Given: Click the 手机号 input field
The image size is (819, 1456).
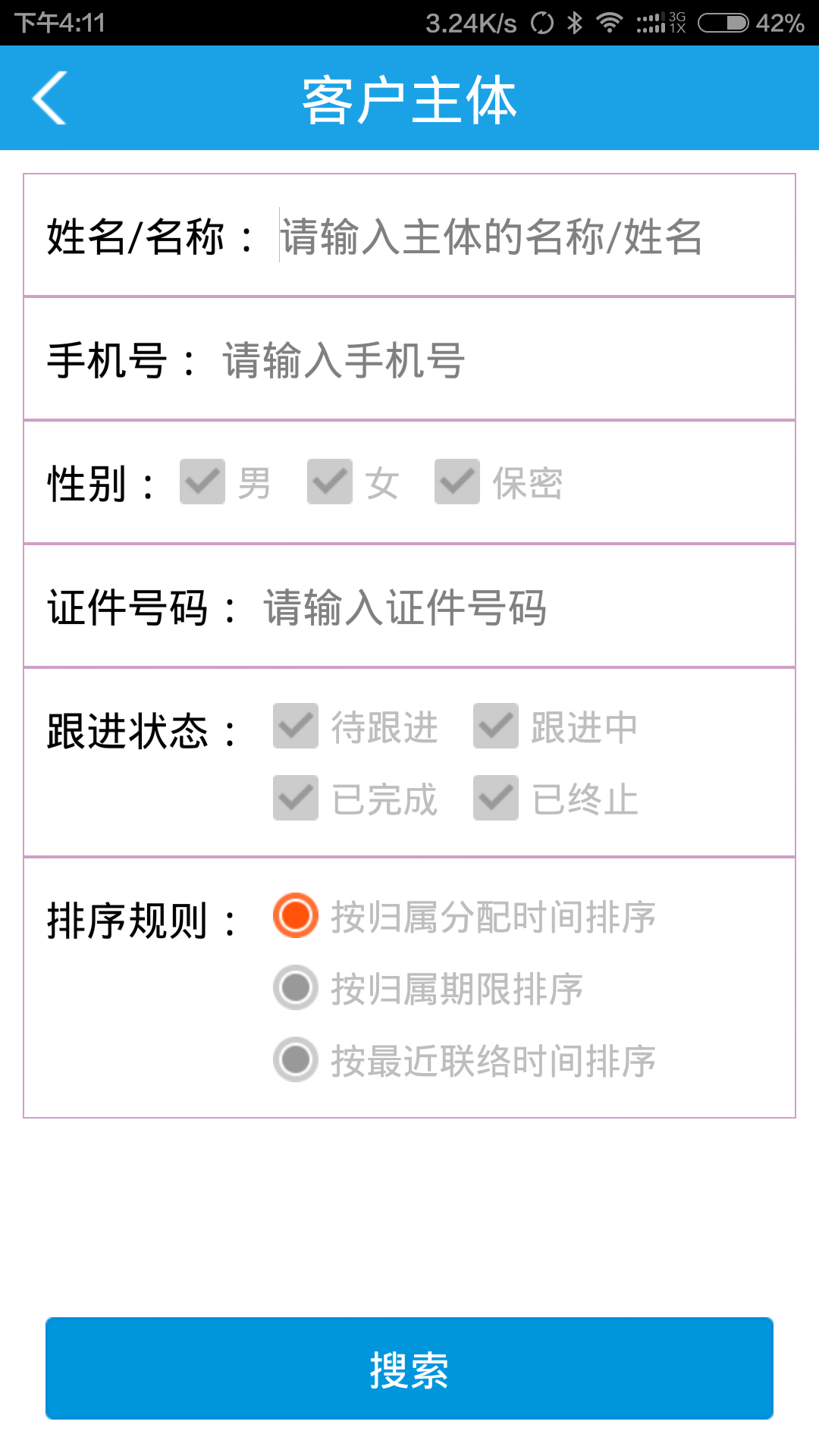Looking at the screenshot, I should [493, 360].
